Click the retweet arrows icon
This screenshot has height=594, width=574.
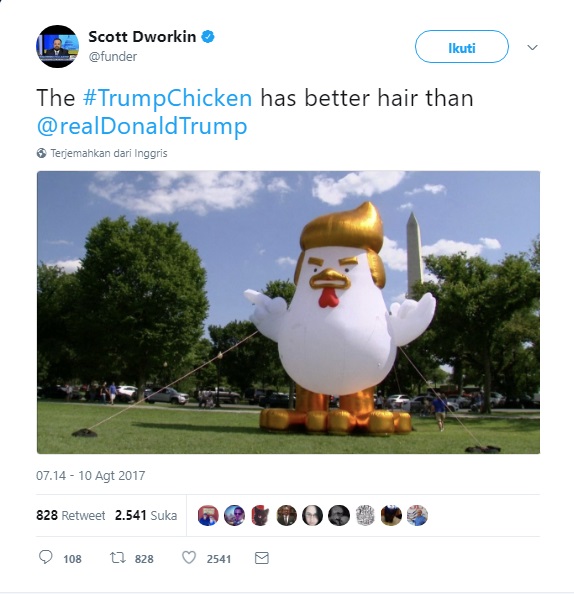click(x=117, y=558)
